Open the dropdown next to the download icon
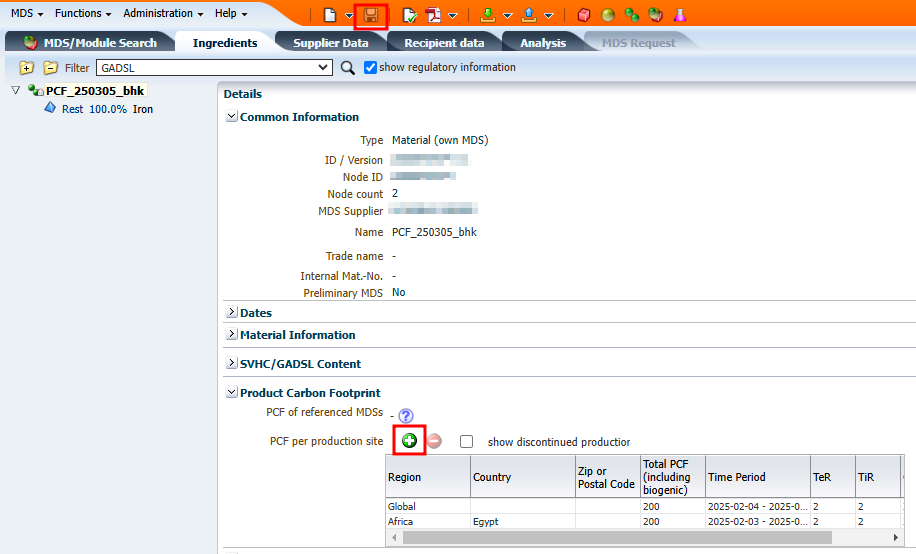916x554 pixels. (x=508, y=16)
